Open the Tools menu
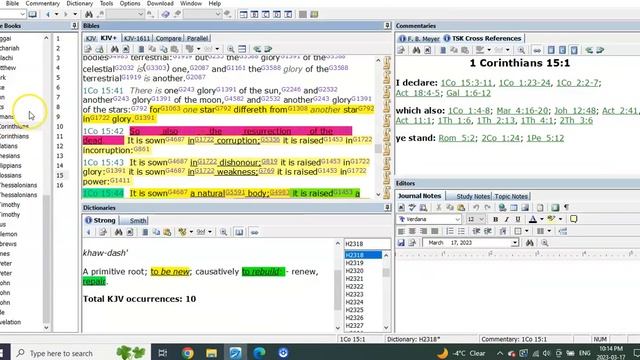 pos(106,3)
